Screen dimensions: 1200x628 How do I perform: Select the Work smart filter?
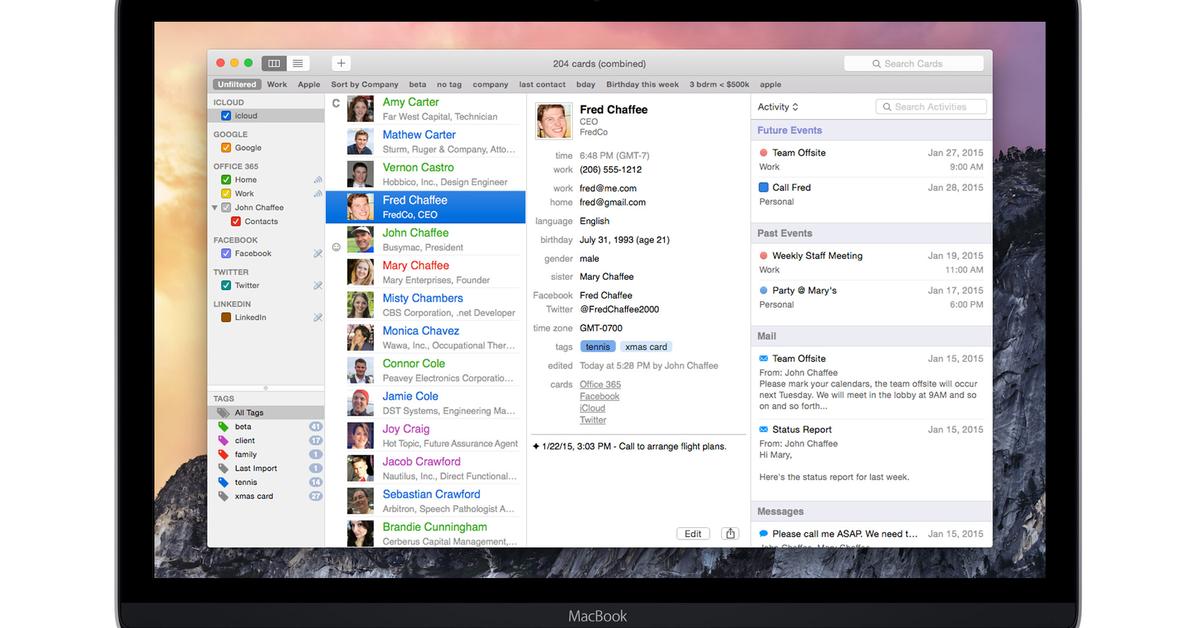pyautogui.click(x=277, y=85)
